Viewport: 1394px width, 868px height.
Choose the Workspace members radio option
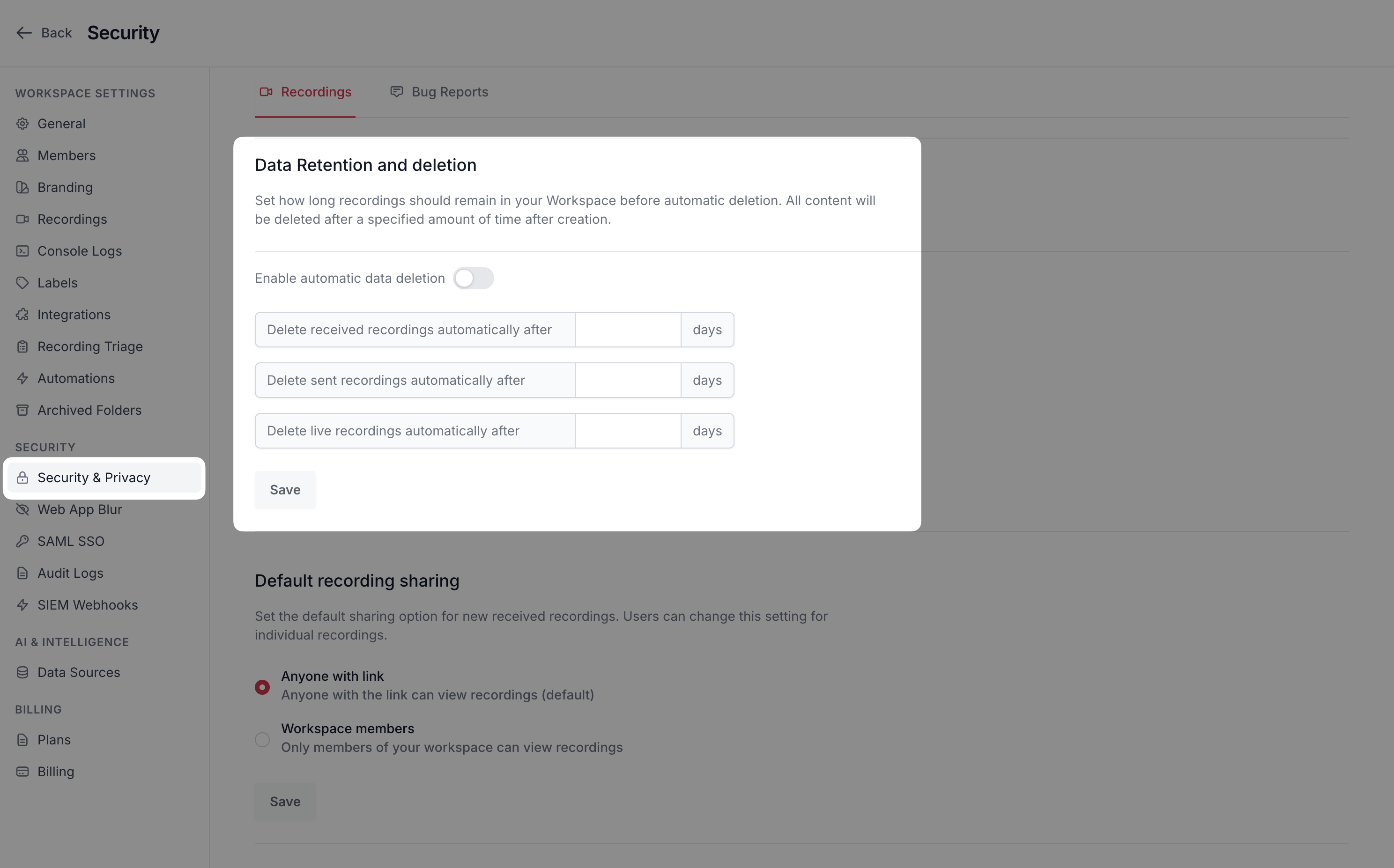(262, 739)
